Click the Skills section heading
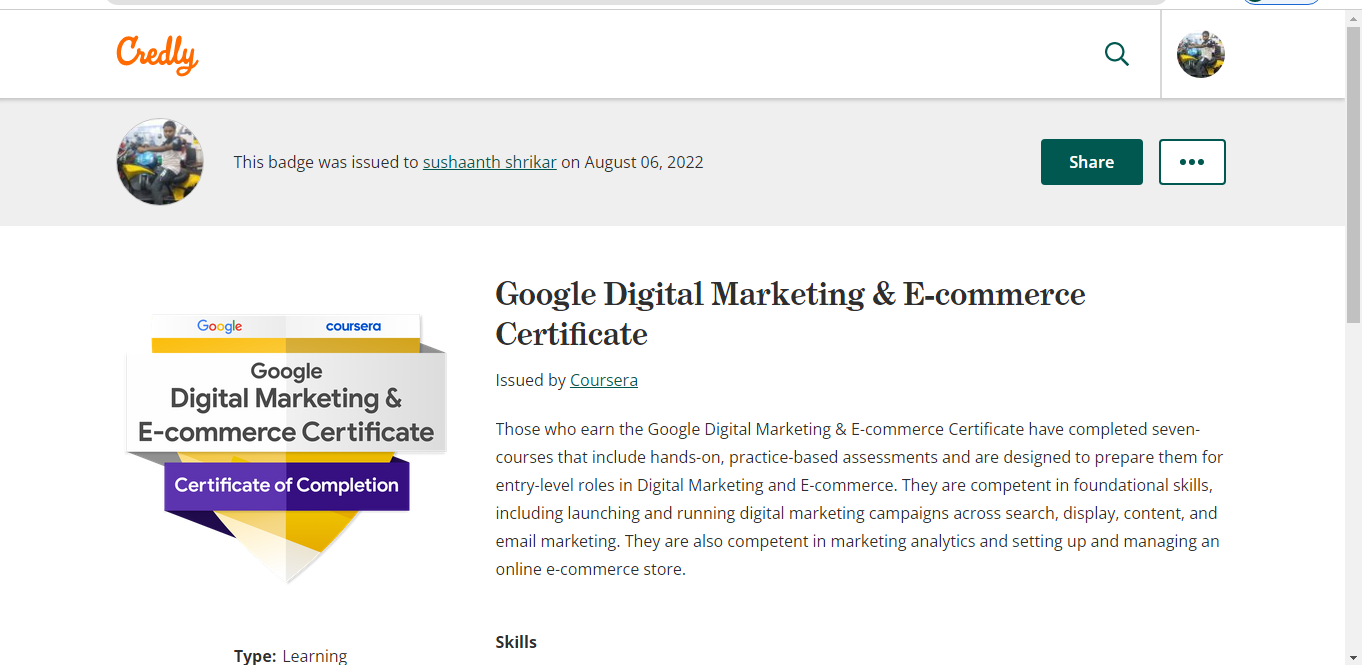This screenshot has width=1362, height=665. (516, 642)
